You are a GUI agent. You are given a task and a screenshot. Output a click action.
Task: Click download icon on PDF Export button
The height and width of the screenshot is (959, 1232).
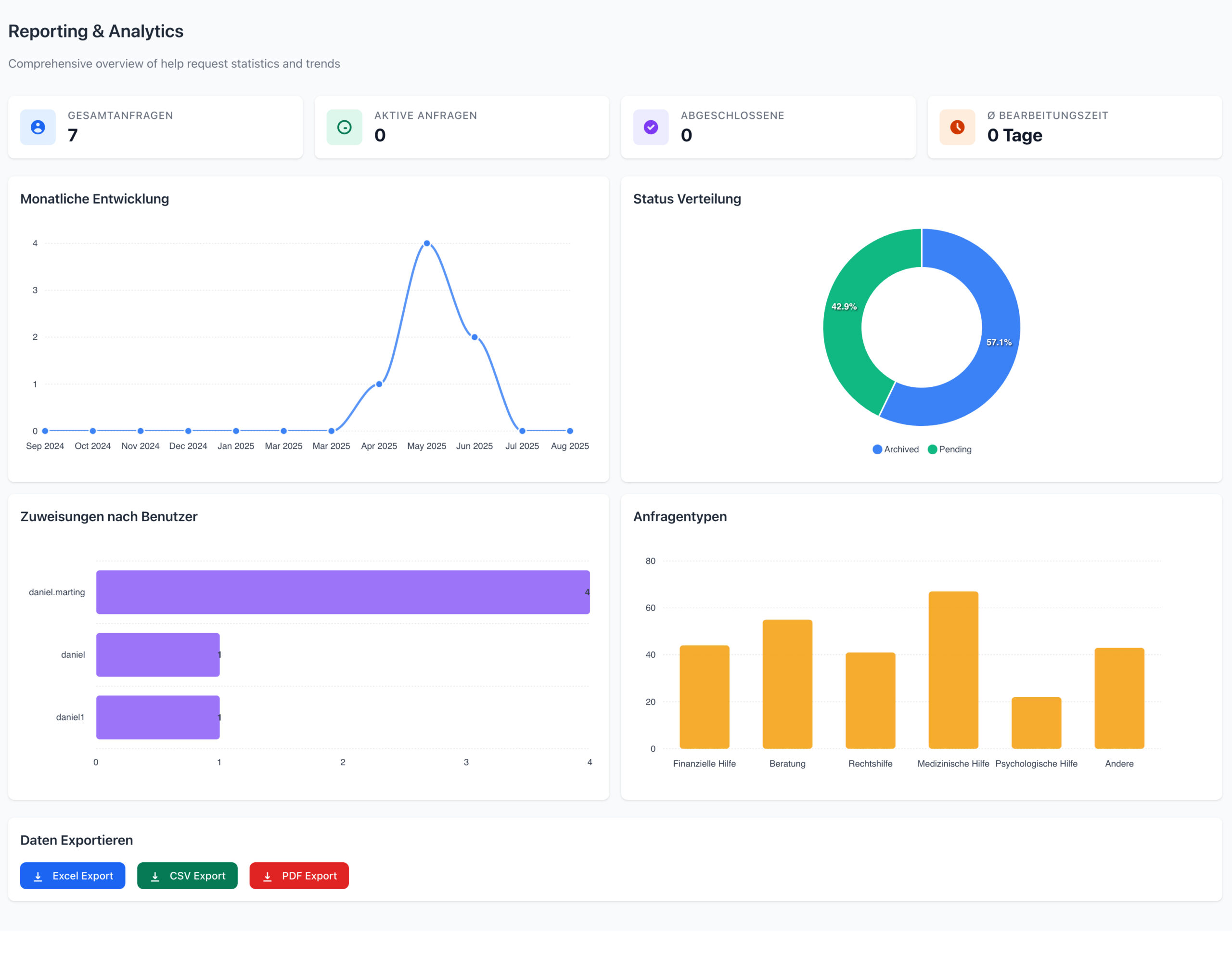268,876
